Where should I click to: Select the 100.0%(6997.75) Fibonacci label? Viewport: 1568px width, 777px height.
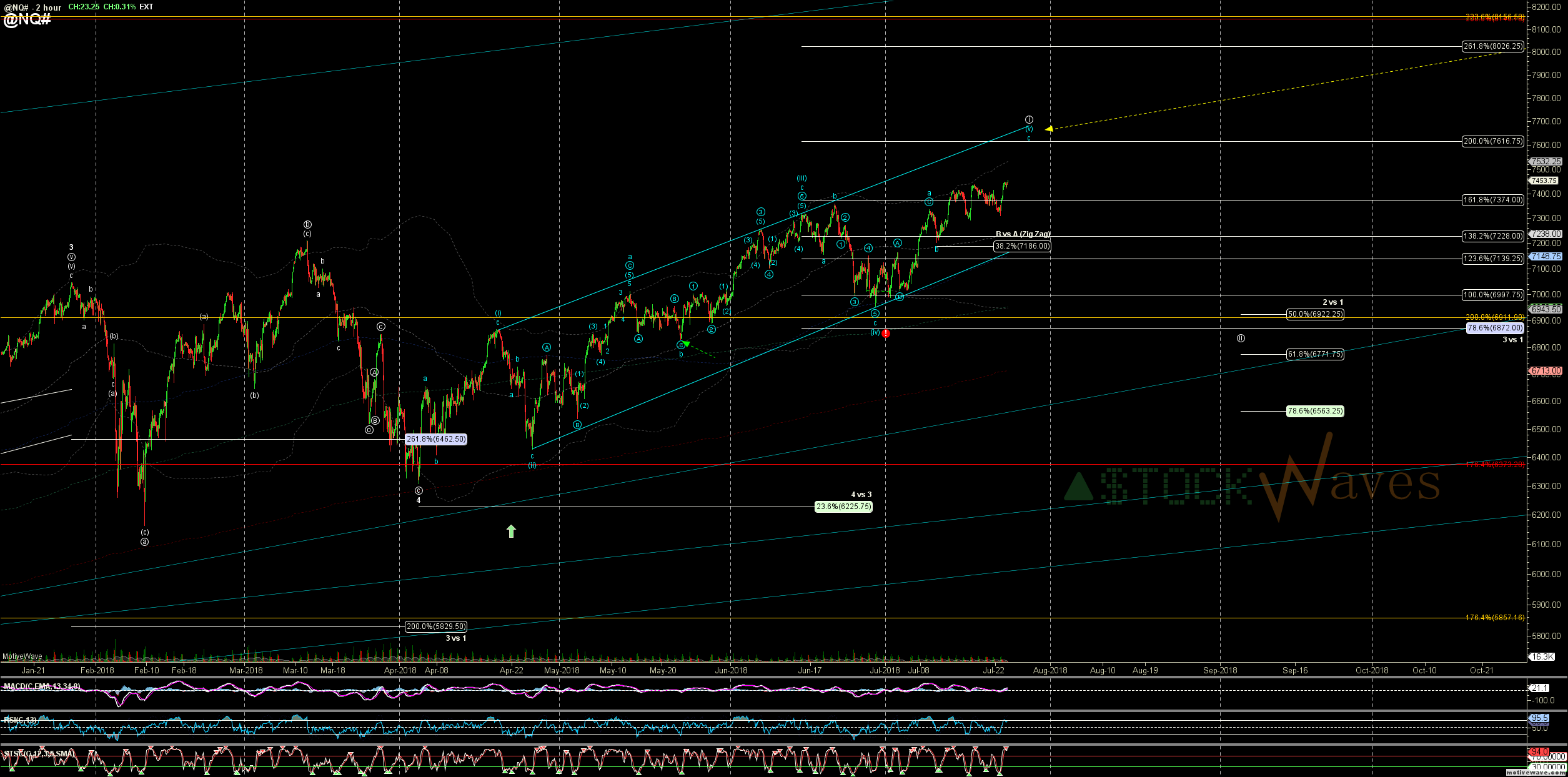(1492, 295)
